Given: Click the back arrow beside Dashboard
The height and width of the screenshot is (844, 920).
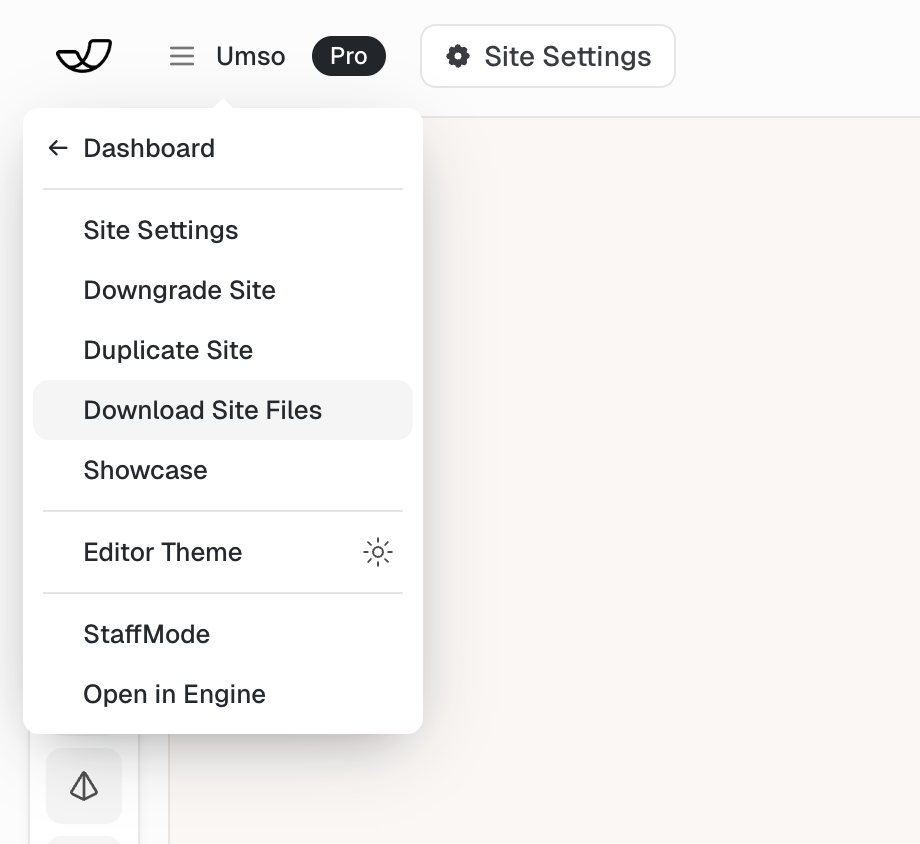Looking at the screenshot, I should pyautogui.click(x=58, y=148).
